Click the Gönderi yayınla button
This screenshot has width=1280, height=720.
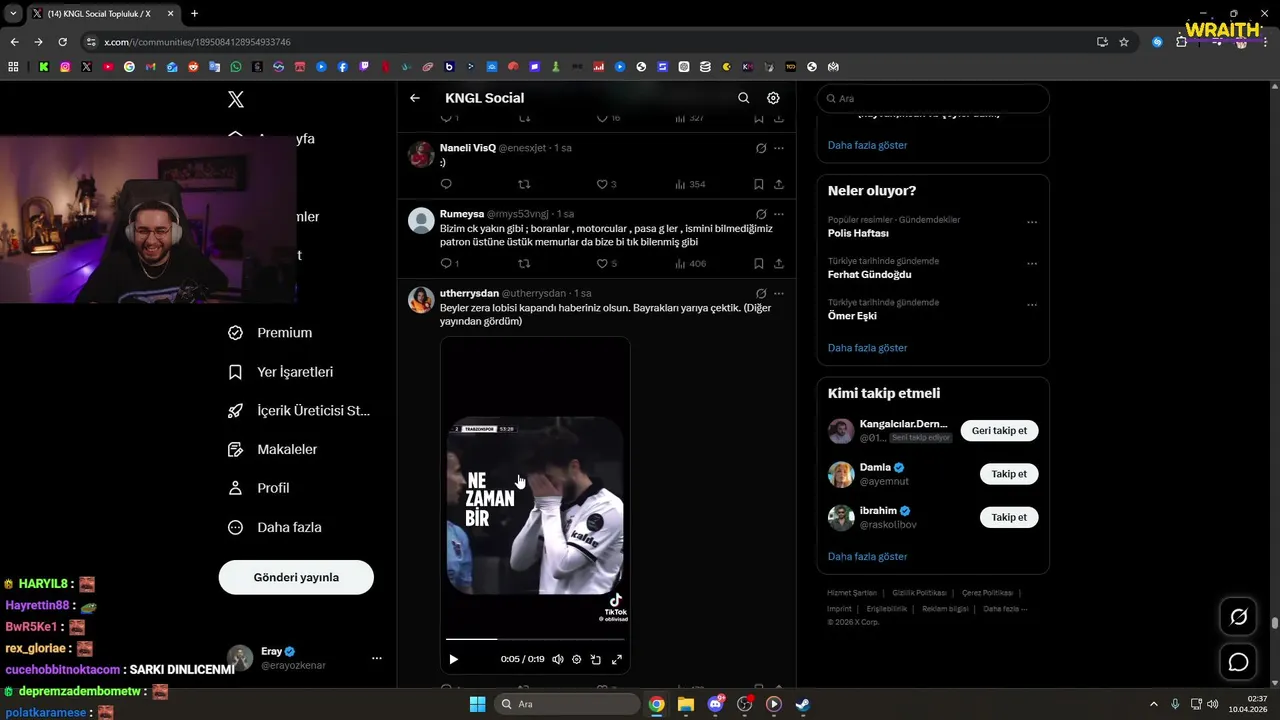pos(296,577)
